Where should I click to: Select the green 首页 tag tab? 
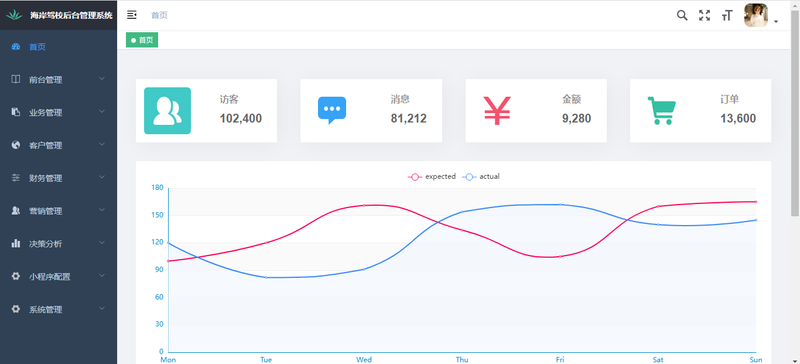tap(142, 40)
